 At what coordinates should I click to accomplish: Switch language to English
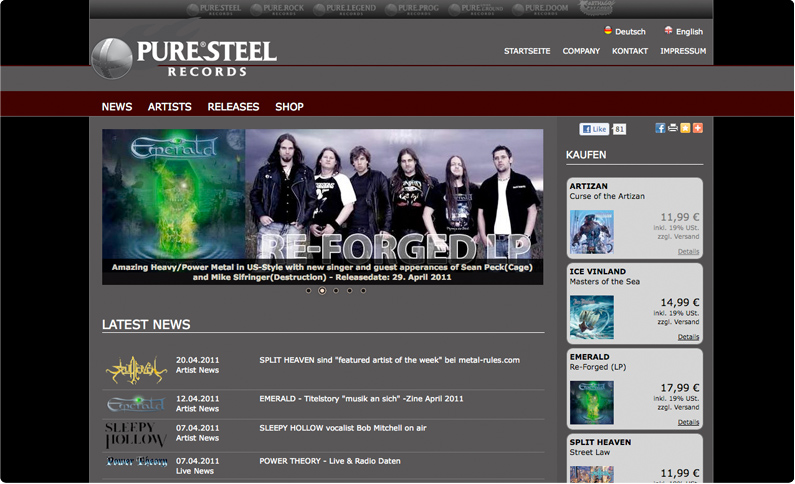(x=683, y=31)
